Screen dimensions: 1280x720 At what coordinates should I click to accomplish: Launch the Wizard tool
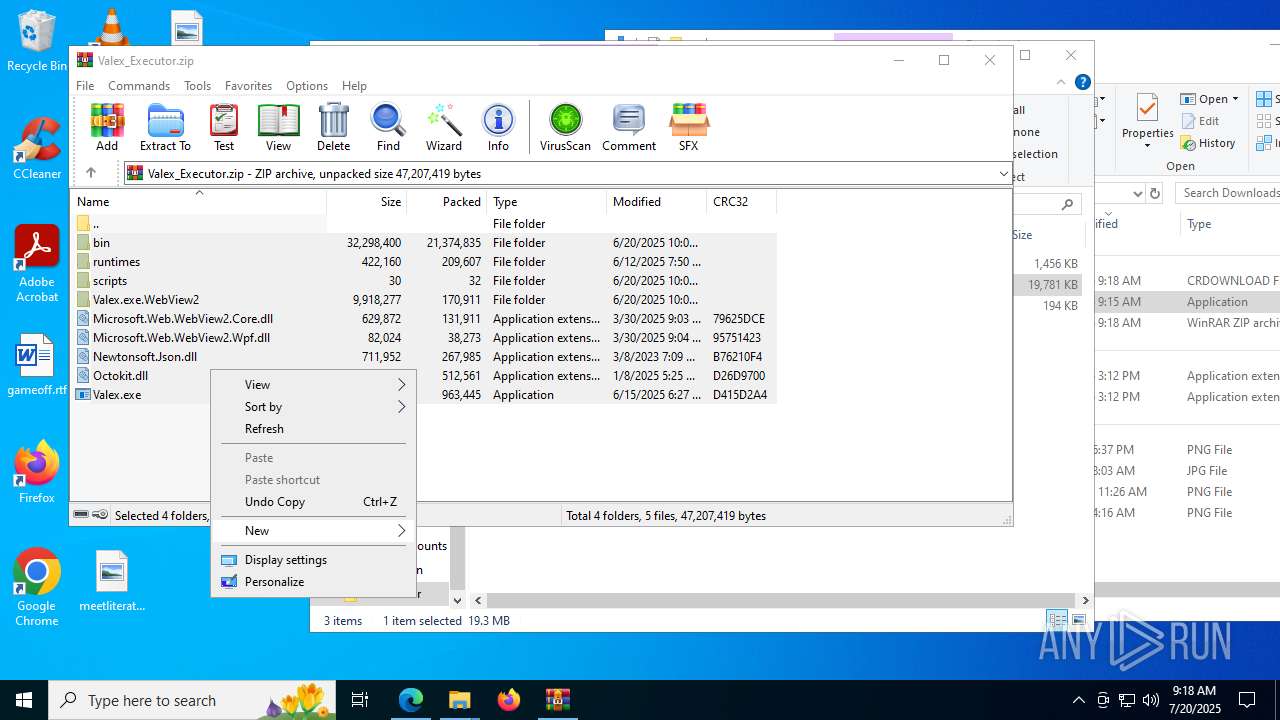tap(444, 127)
